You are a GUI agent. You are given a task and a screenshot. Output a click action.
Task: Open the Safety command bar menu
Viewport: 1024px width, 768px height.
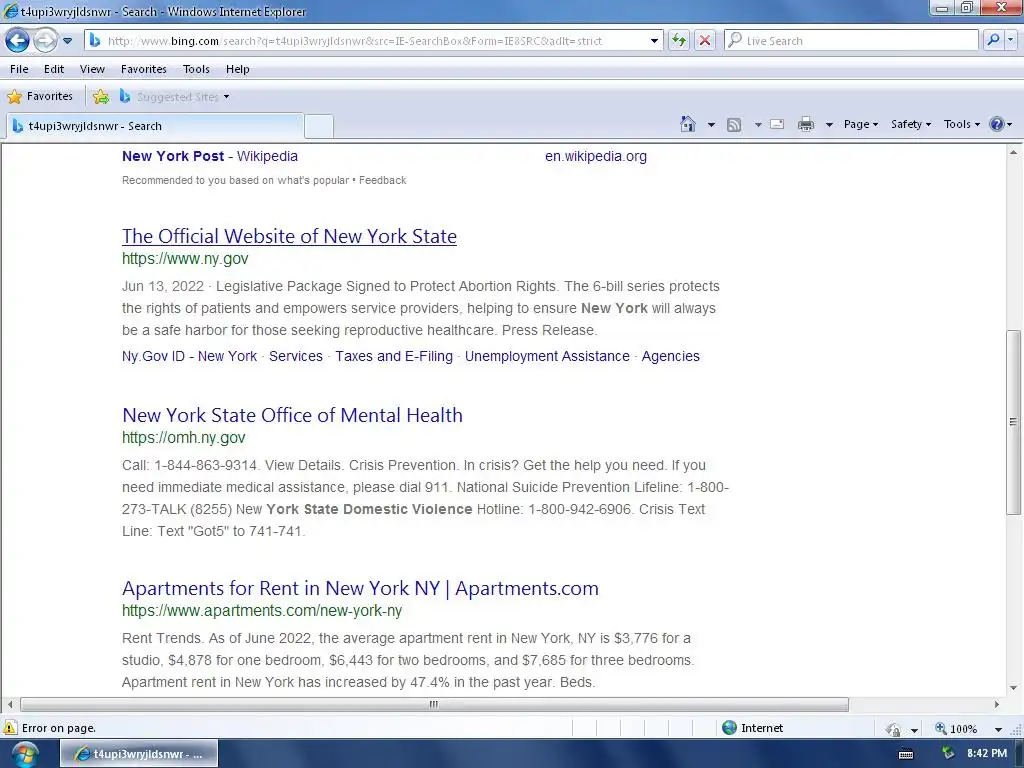pos(911,124)
